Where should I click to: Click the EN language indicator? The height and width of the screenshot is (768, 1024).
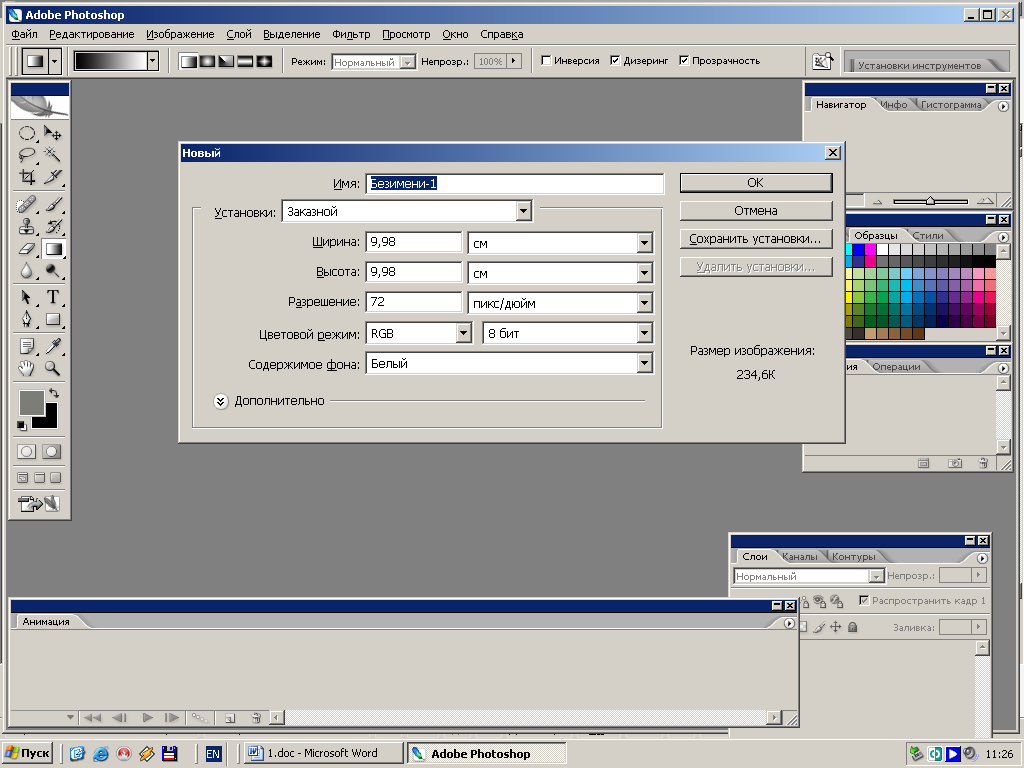click(x=213, y=754)
